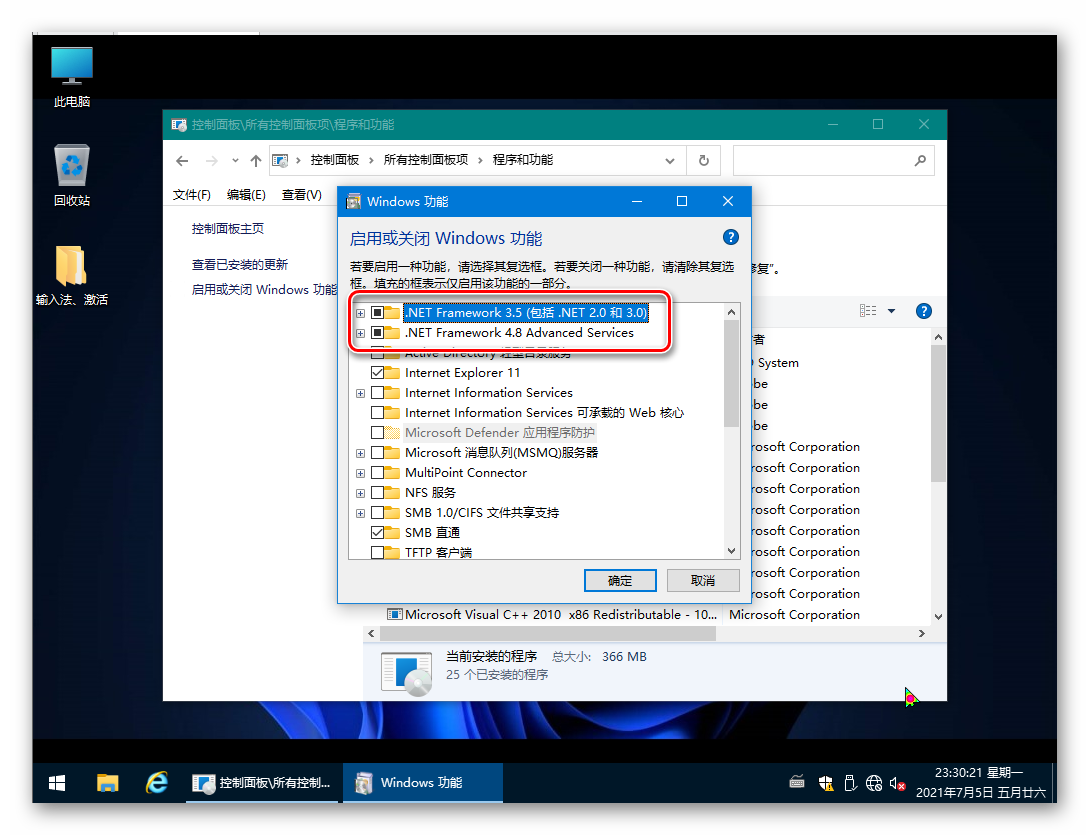Click the view options icon in 程序和功能
Image resolution: width=1089 pixels, height=835 pixels.
click(868, 311)
